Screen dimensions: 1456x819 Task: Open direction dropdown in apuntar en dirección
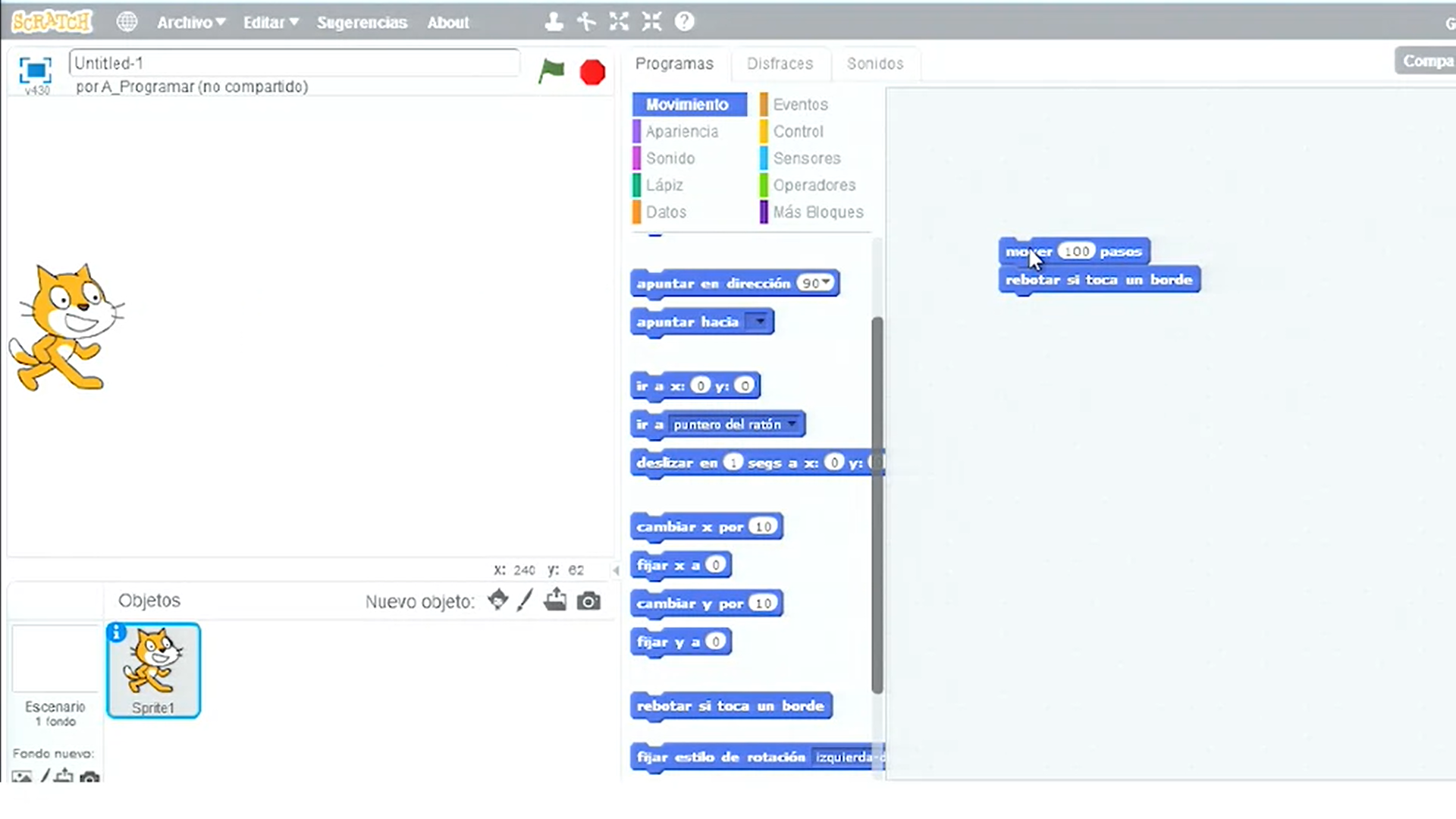[x=827, y=282]
